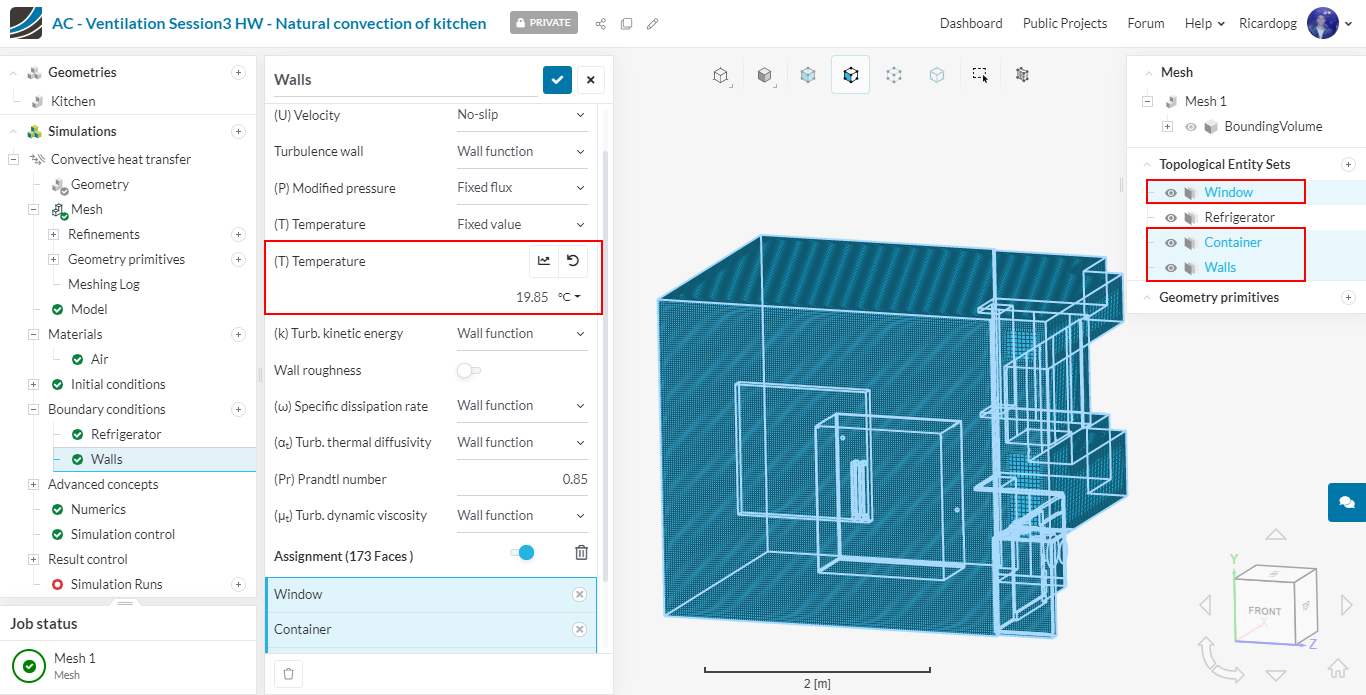Switch to surfaces with edges render mode

765,74
